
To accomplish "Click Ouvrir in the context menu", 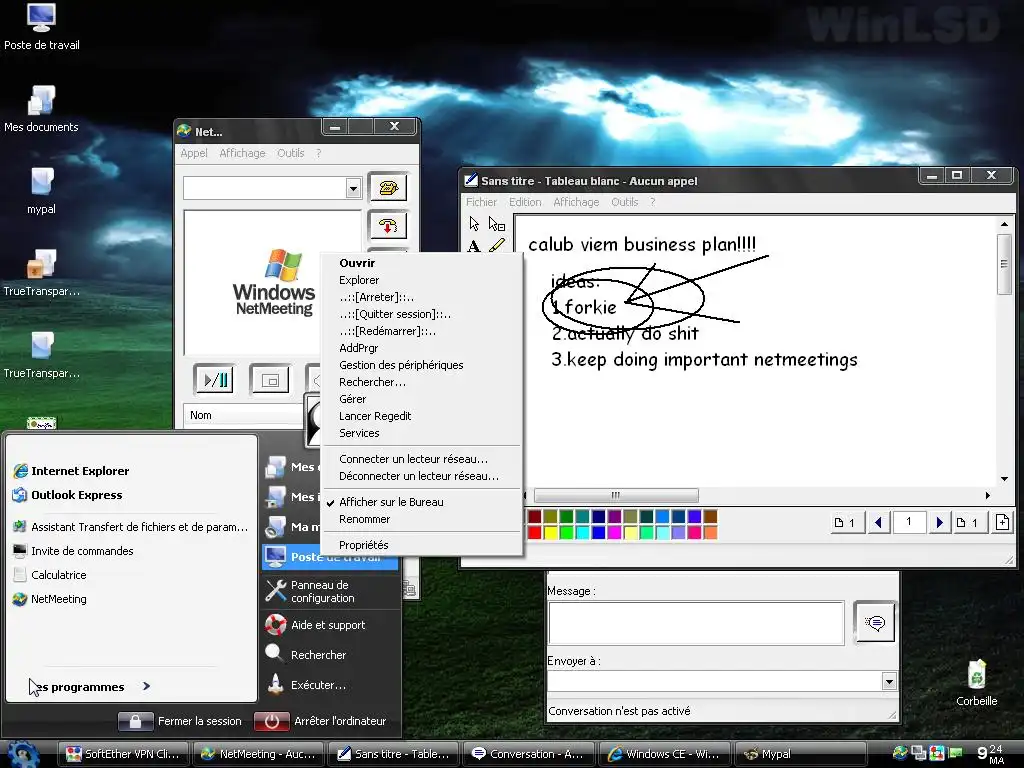I will tap(423, 263).
